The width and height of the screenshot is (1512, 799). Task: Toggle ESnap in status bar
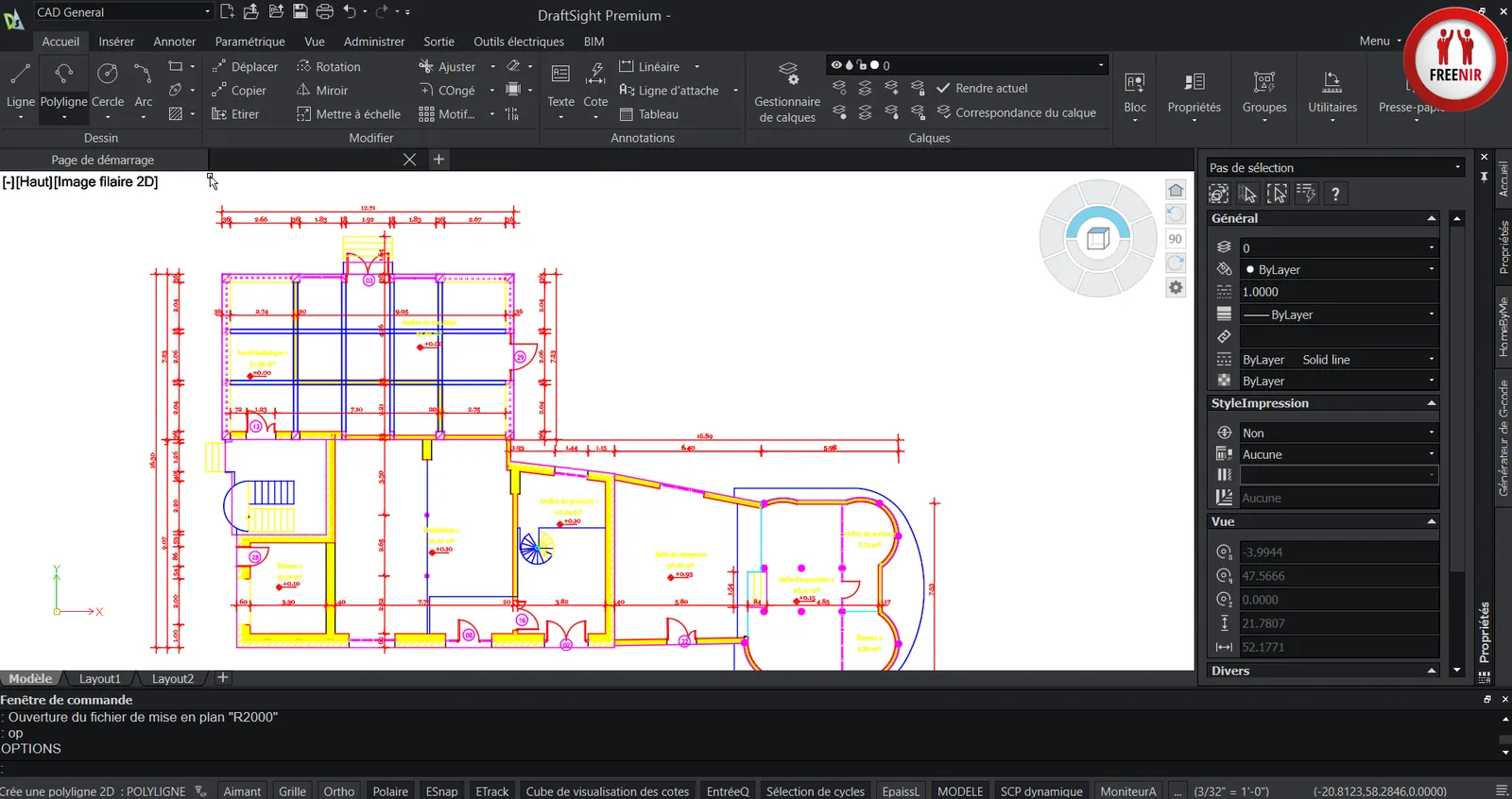[441, 791]
